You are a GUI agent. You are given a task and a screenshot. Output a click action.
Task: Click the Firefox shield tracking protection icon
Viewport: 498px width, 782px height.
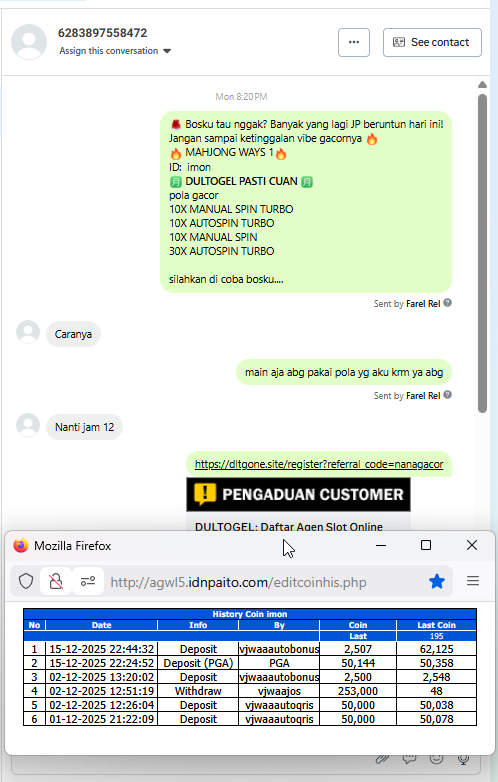click(x=26, y=581)
